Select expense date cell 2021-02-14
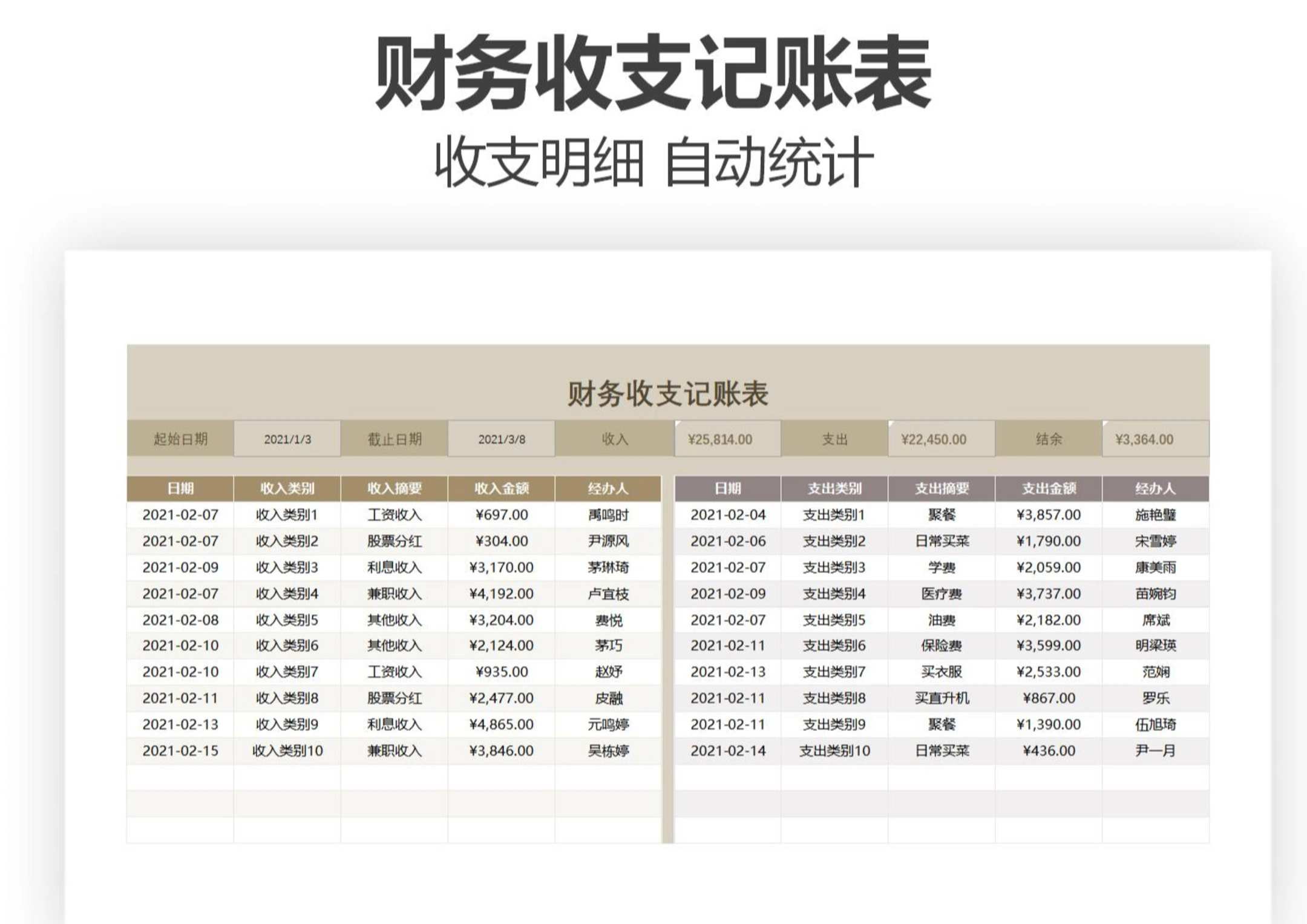This screenshot has width=1307, height=924. tap(728, 751)
